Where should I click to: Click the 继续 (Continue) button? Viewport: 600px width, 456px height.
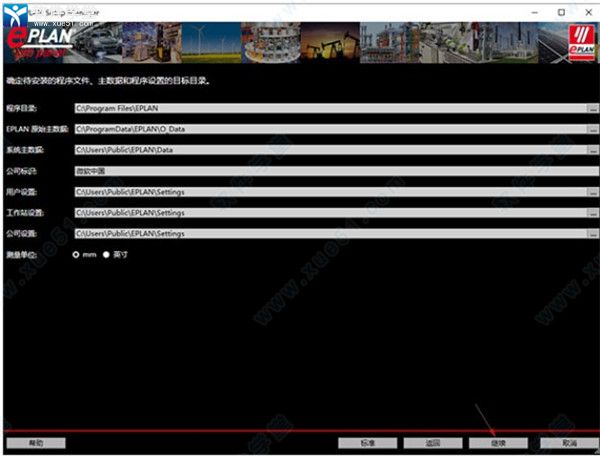[498, 443]
